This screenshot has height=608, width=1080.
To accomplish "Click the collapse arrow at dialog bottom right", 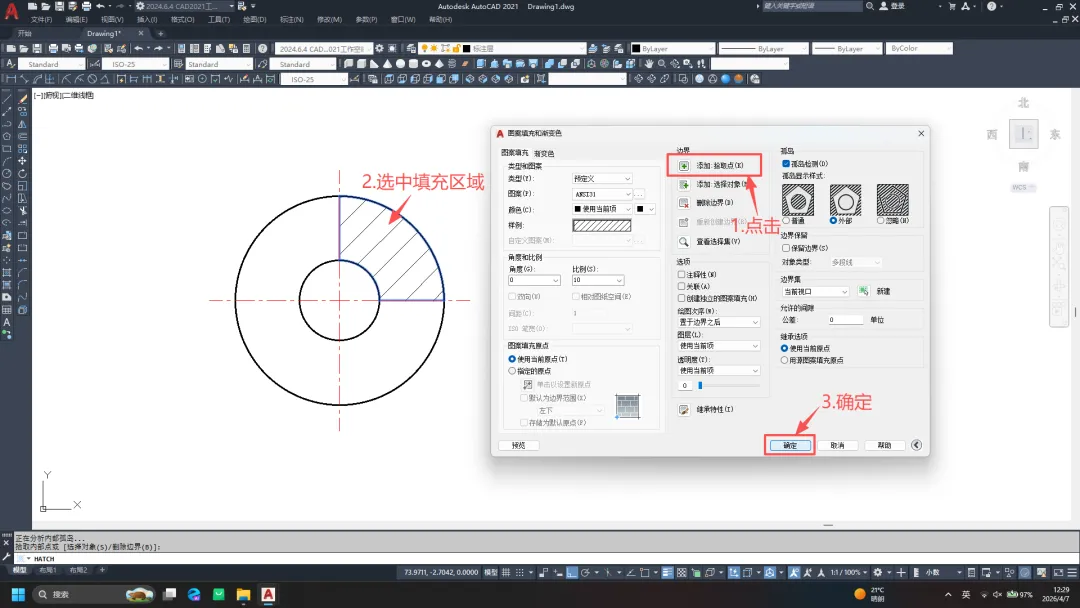I will [916, 445].
